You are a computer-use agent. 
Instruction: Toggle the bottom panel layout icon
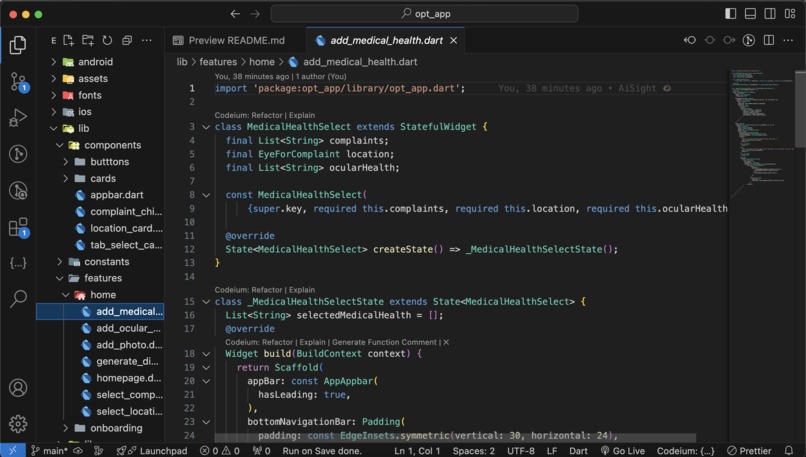click(x=750, y=14)
